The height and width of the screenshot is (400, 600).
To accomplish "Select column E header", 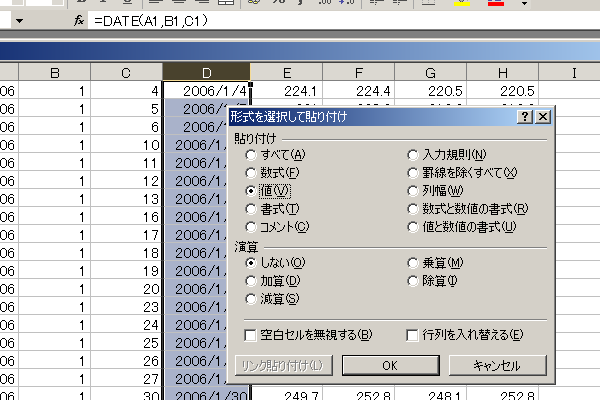I will pos(287,72).
